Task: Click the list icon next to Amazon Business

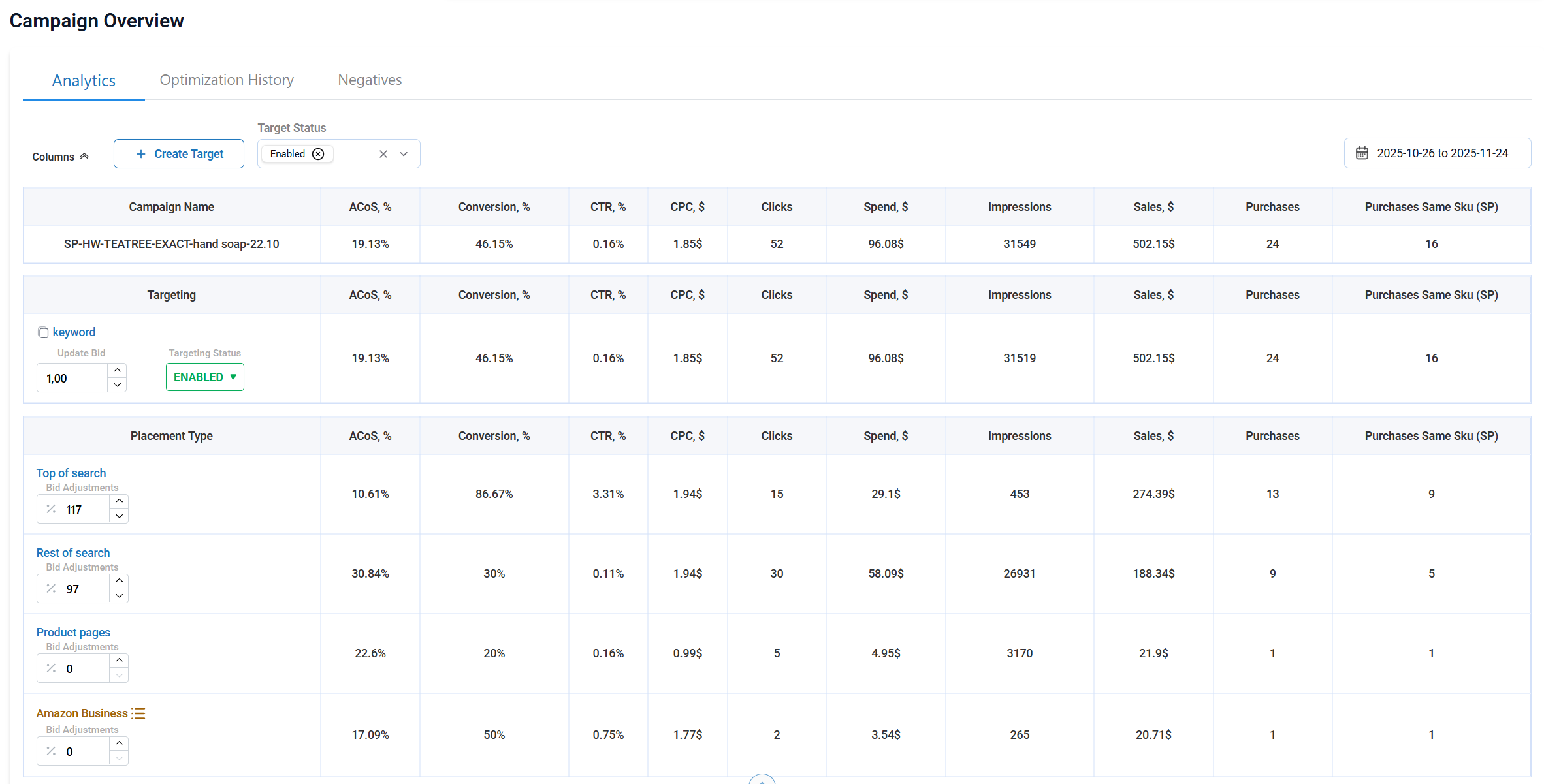Action: point(139,713)
